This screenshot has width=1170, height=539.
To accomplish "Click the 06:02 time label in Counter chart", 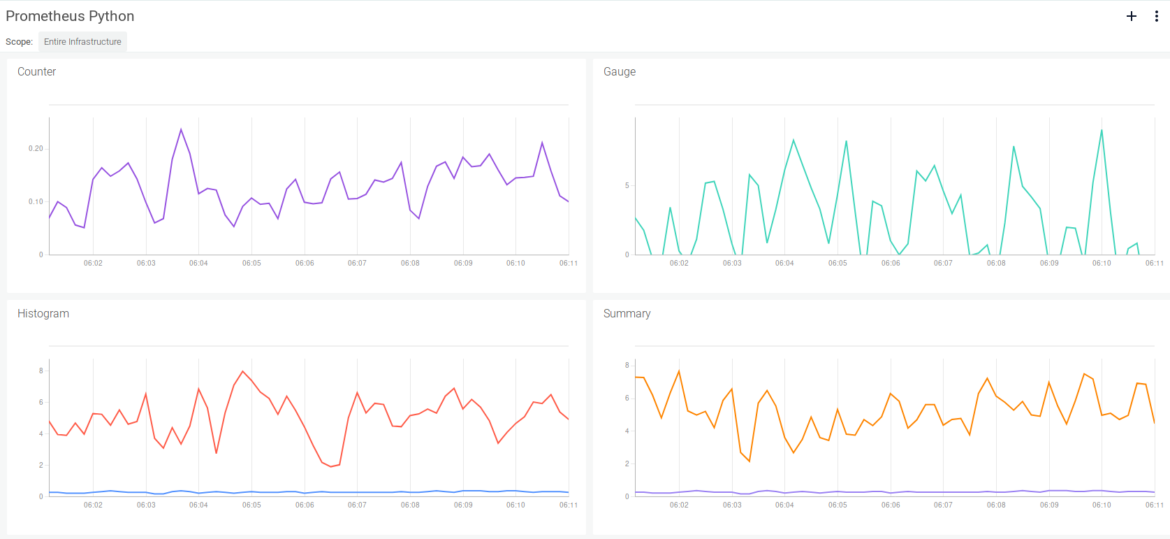I will point(93,264).
